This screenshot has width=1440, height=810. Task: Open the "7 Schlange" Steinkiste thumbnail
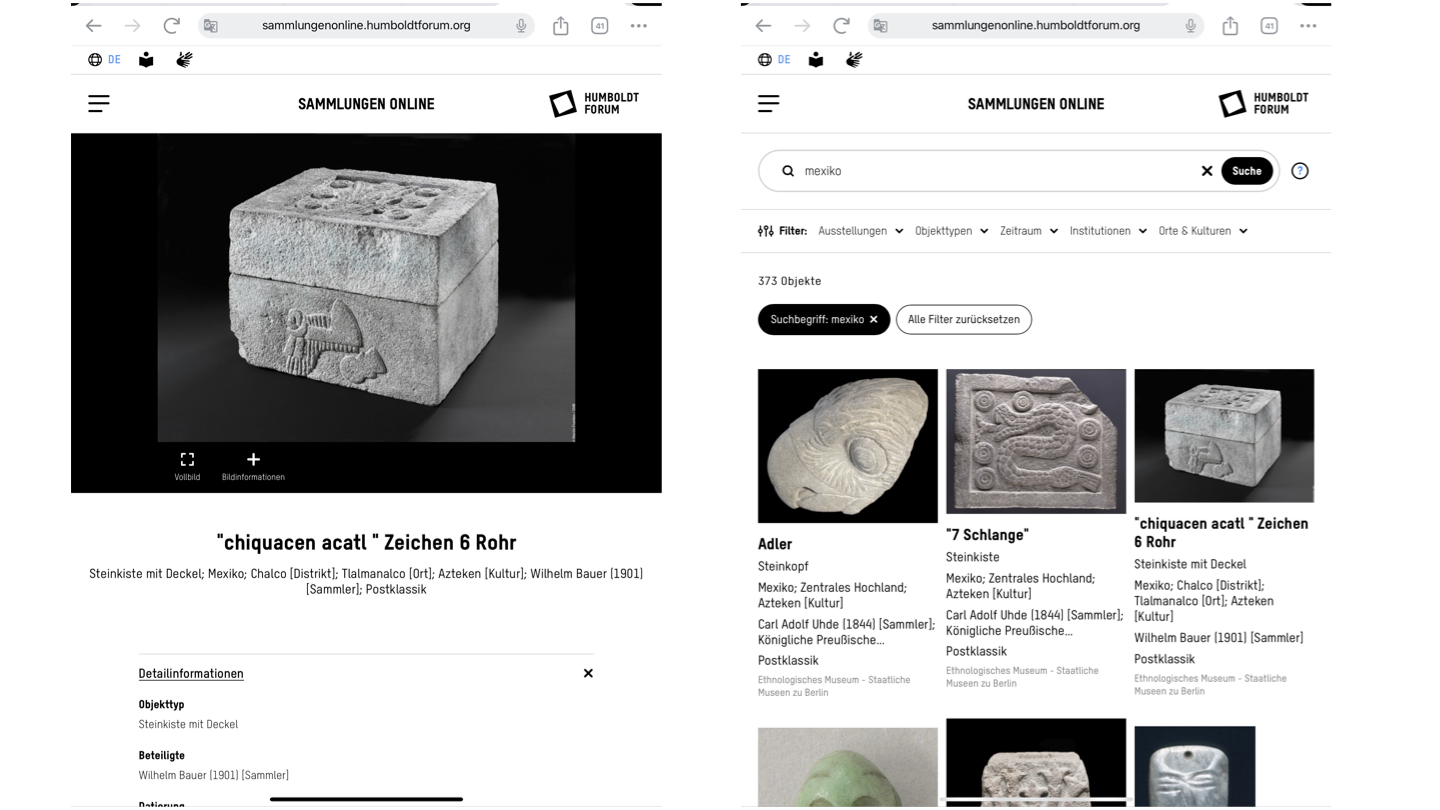tap(1036, 441)
